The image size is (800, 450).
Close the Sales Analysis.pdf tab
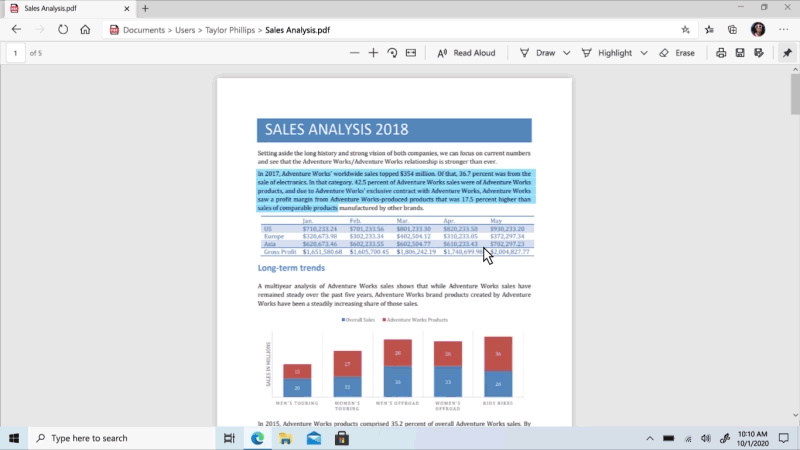(x=127, y=9)
